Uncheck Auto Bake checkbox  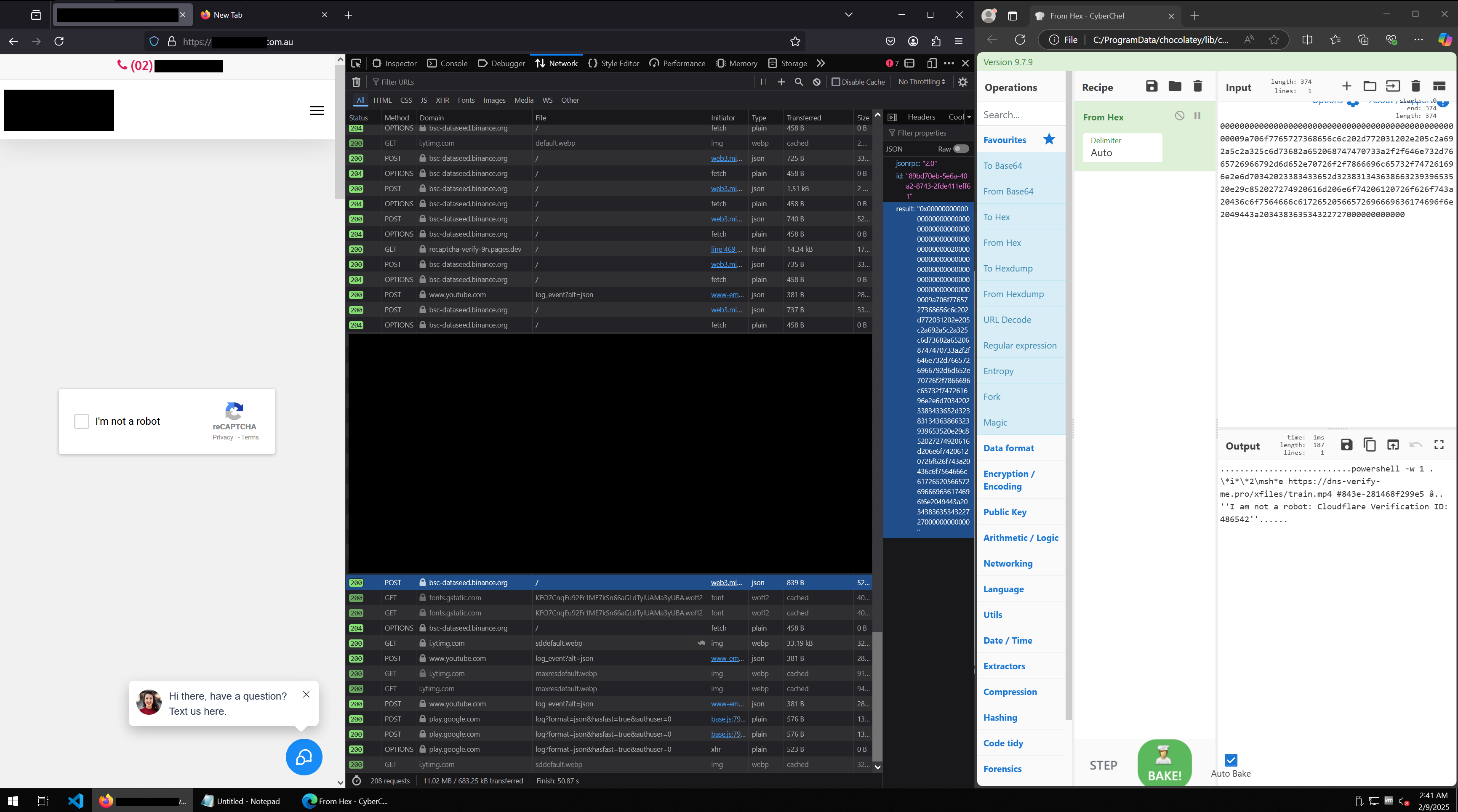(x=1231, y=760)
